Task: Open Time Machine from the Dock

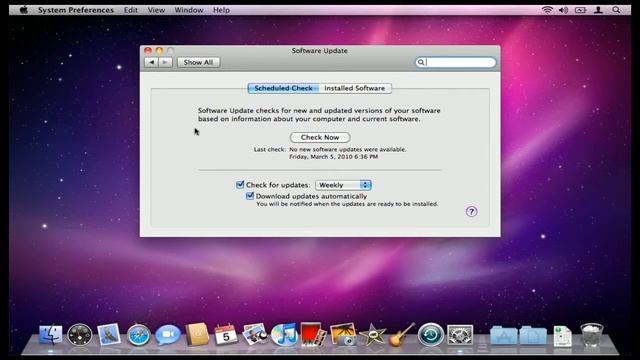Action: [431, 335]
